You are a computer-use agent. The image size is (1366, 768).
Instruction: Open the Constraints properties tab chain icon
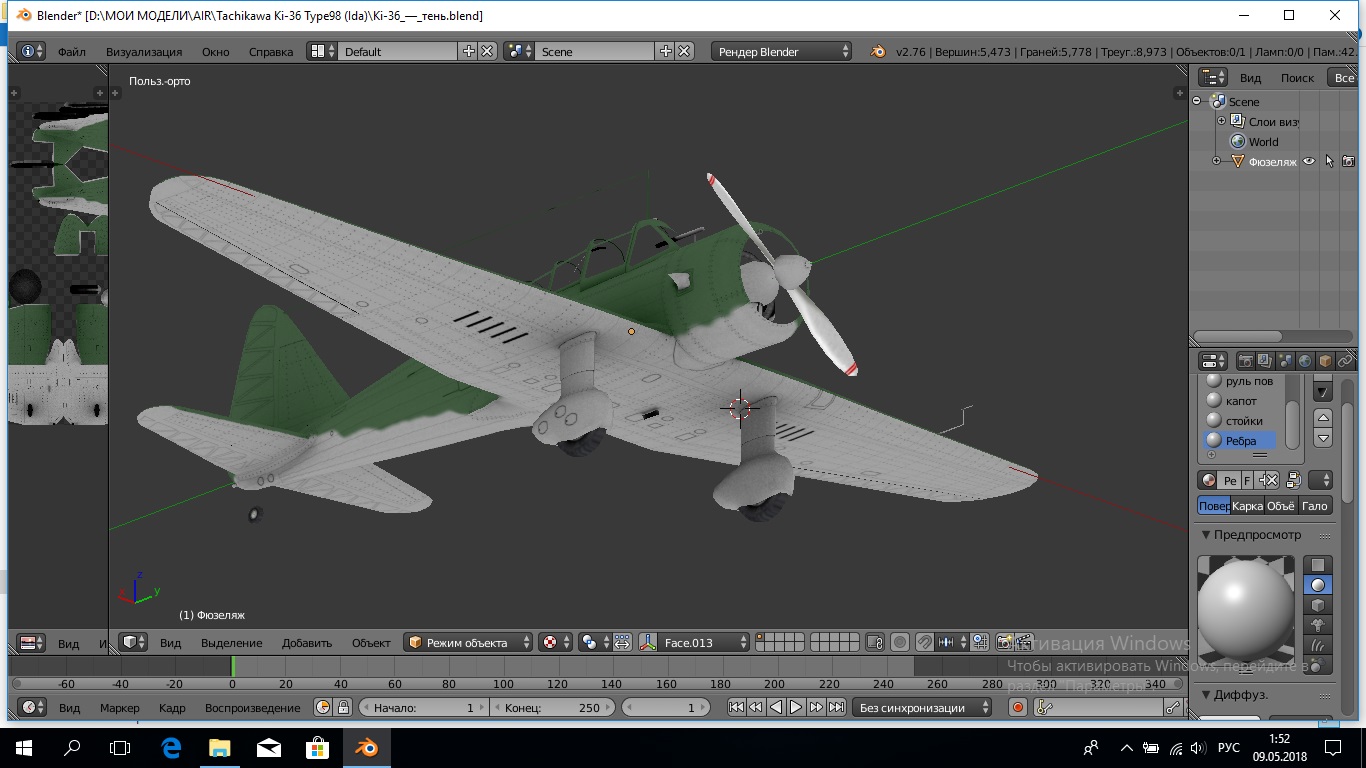[x=1345, y=361]
